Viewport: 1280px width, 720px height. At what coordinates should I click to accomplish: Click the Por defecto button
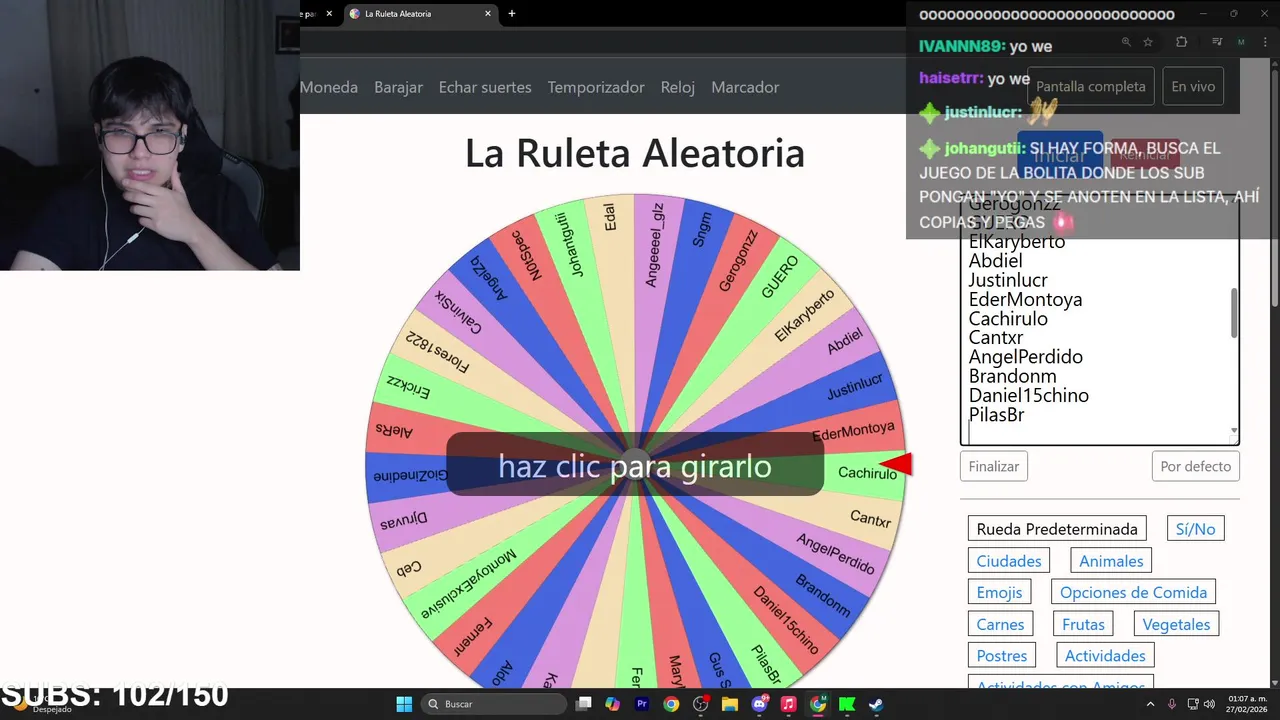click(1196, 466)
